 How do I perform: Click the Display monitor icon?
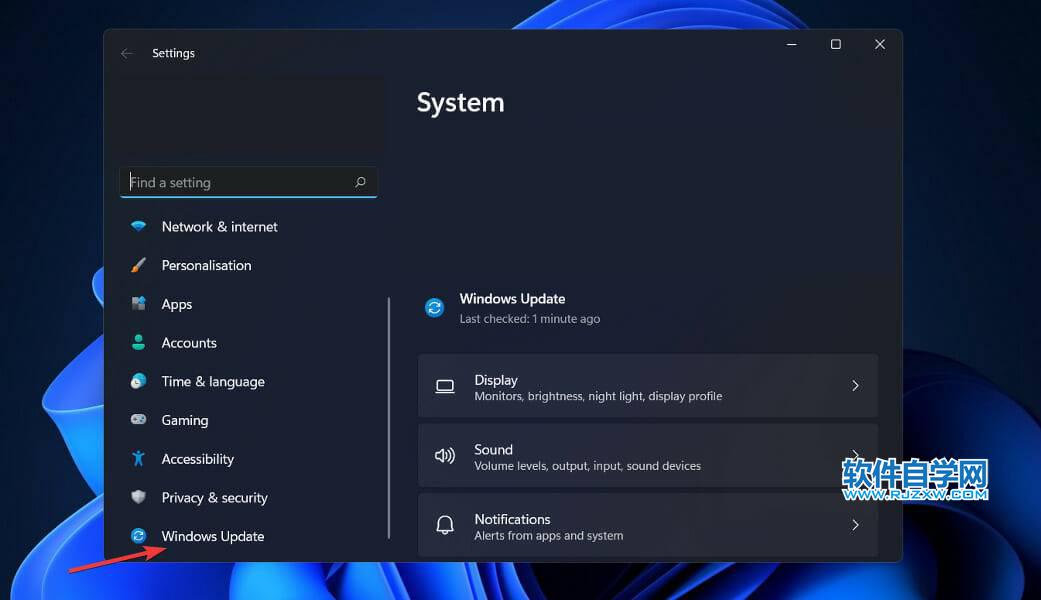click(445, 386)
